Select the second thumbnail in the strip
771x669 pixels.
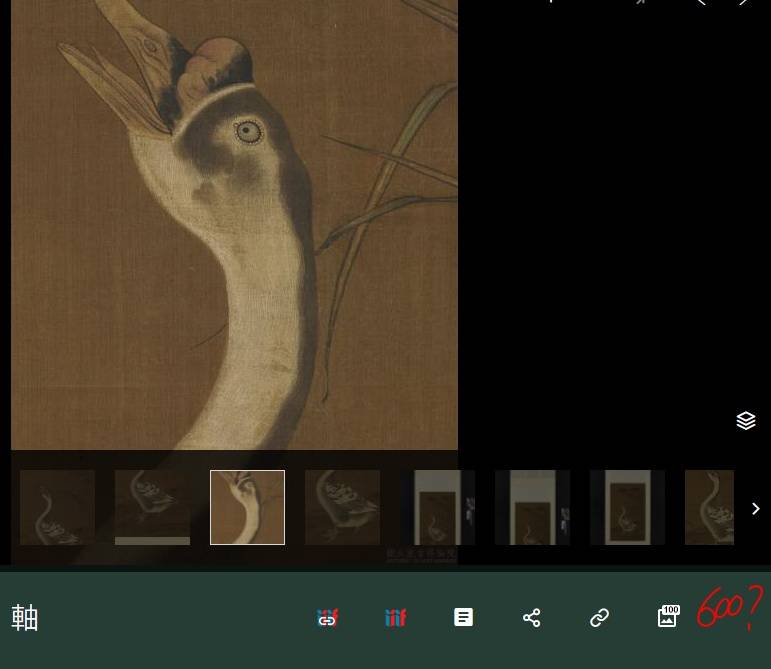(x=152, y=507)
